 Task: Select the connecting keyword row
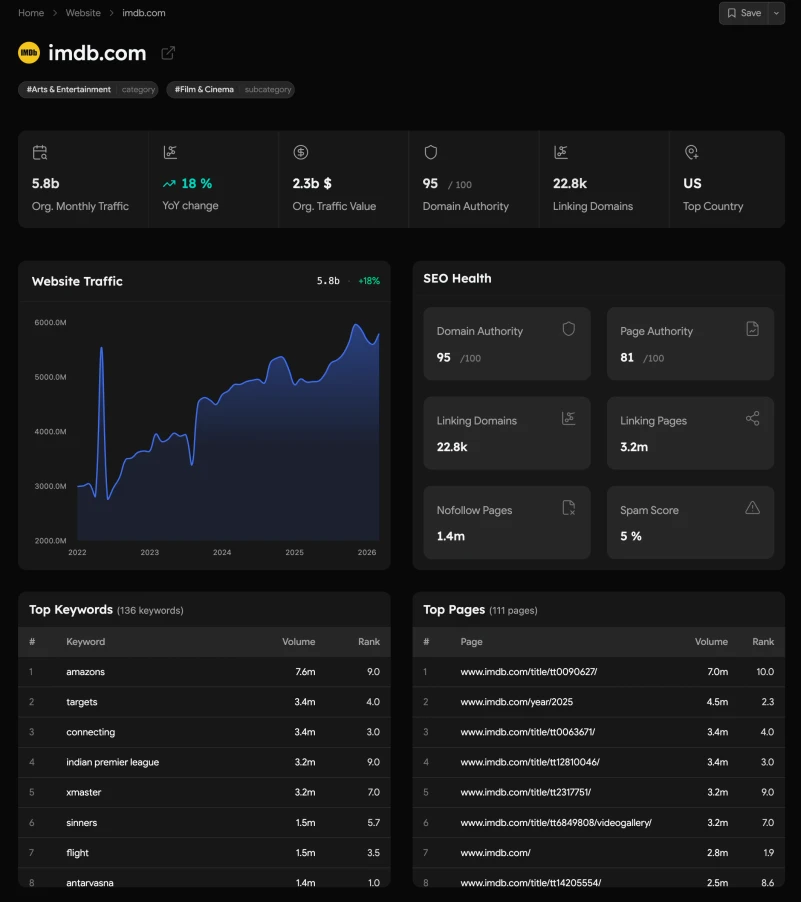click(204, 732)
